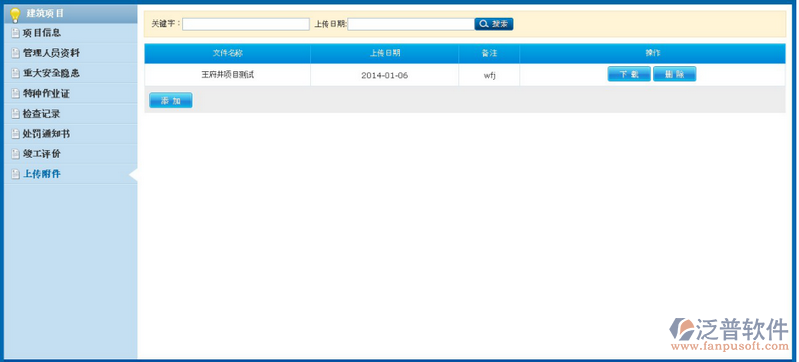
Task: Click the 添加 button to add attachment
Action: point(171,100)
